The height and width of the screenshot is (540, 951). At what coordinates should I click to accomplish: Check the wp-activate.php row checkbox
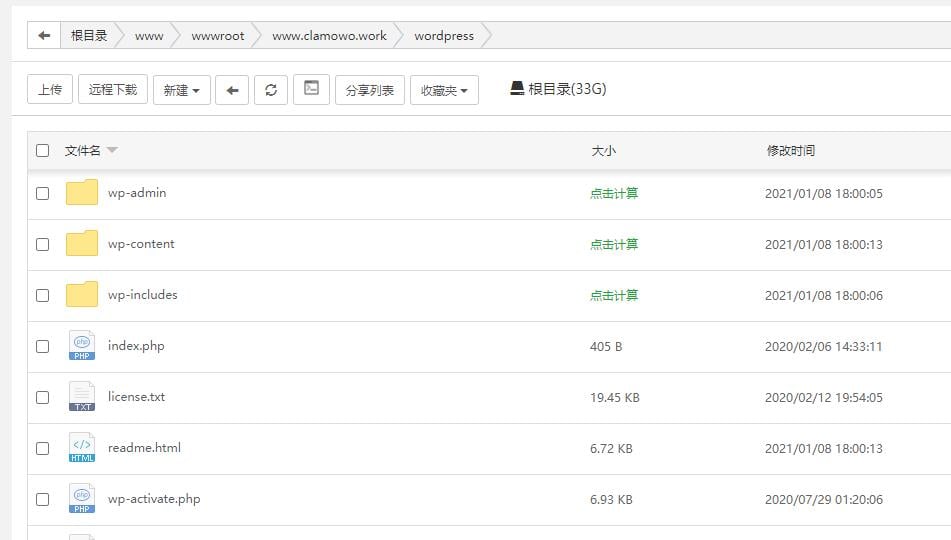click(x=42, y=499)
